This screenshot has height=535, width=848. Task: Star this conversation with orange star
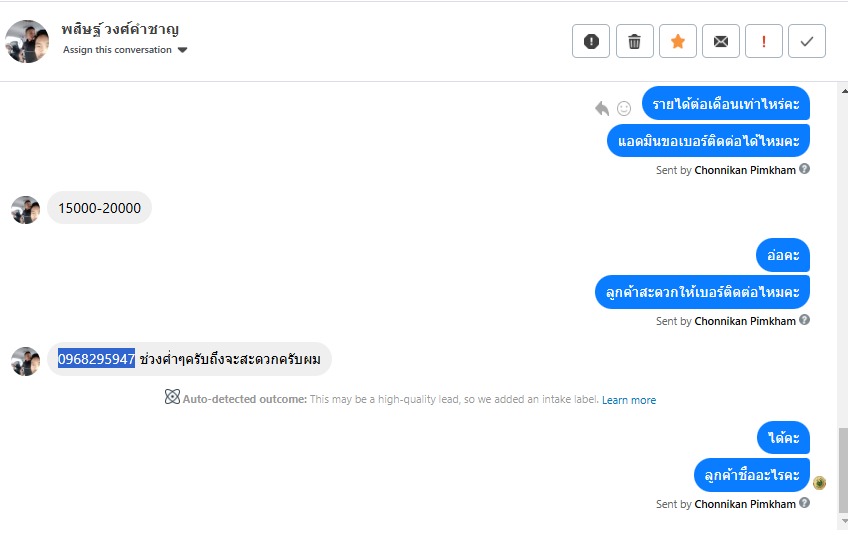coord(677,41)
